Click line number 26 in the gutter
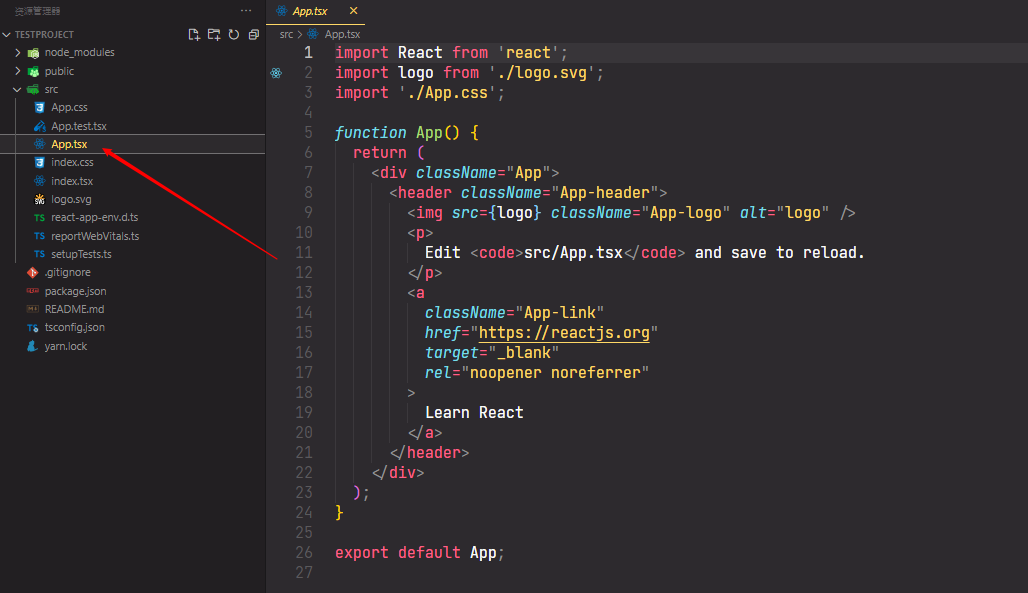Screen dimensions: 1028x593 click(304, 552)
